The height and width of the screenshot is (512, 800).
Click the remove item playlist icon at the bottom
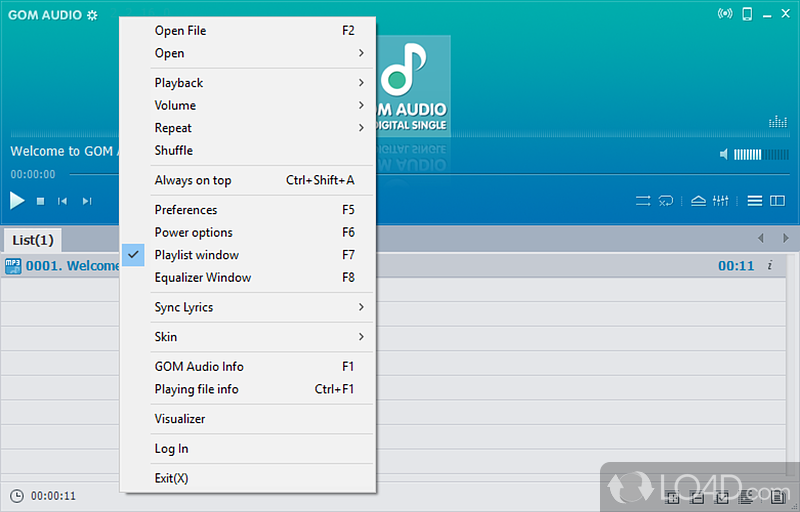tap(697, 496)
